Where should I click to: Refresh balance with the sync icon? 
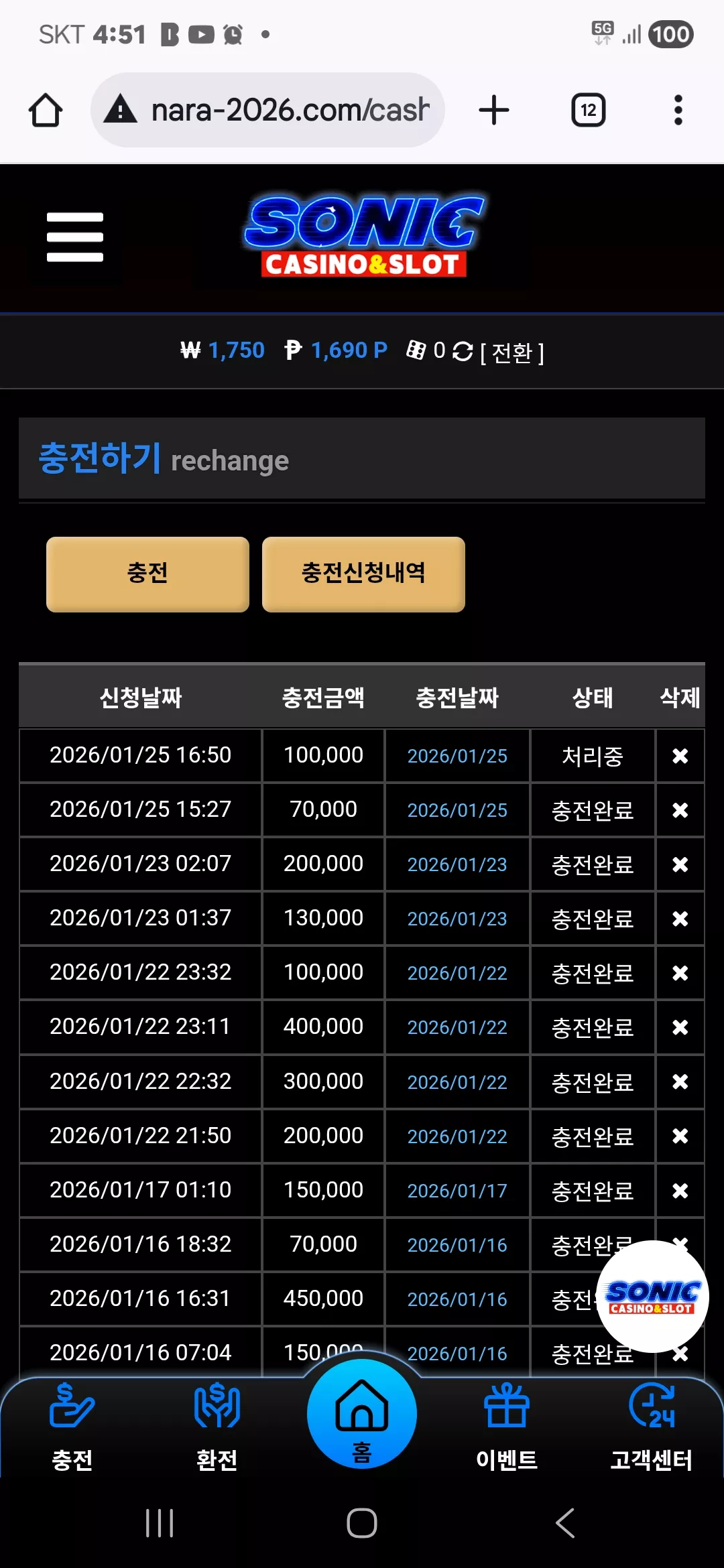pyautogui.click(x=463, y=351)
